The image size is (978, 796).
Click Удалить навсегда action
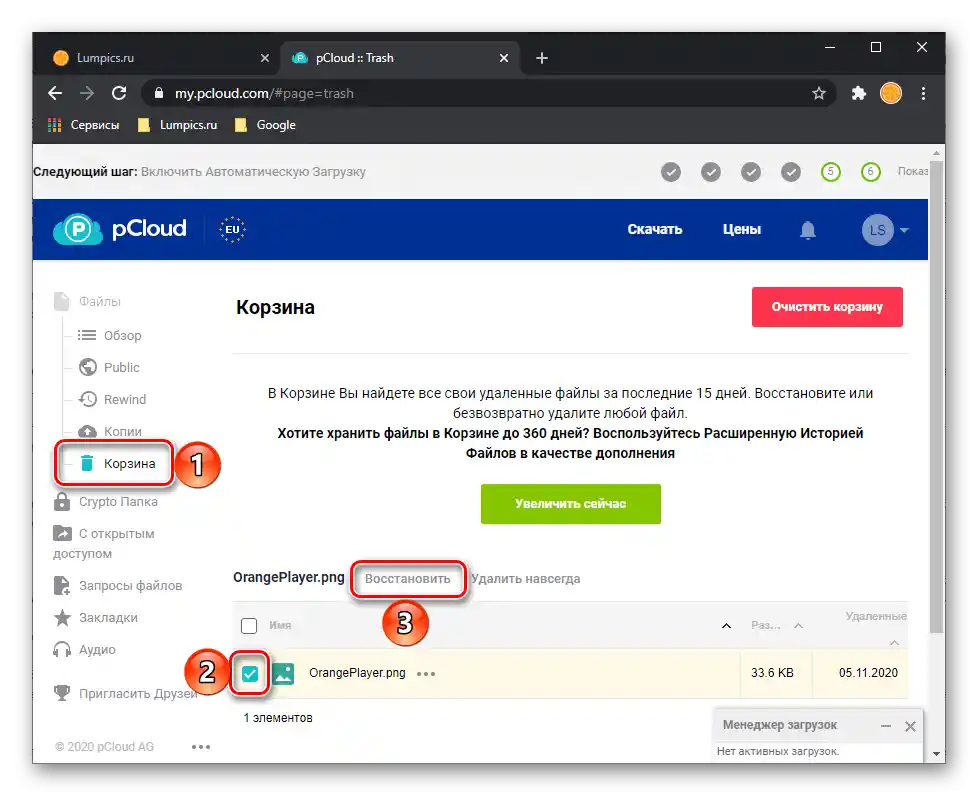525,579
